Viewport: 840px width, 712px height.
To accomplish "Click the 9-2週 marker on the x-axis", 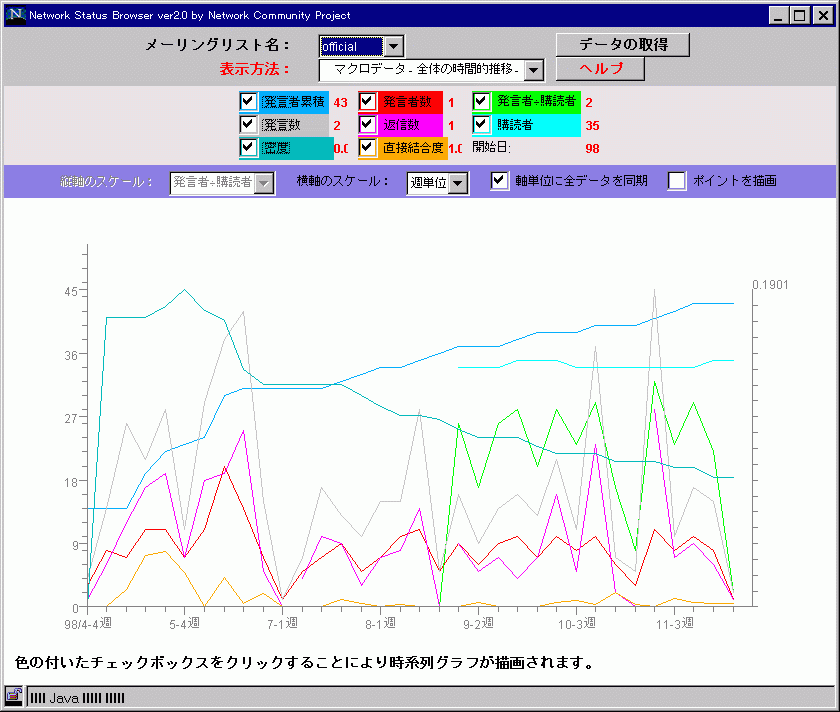I will tap(479, 623).
